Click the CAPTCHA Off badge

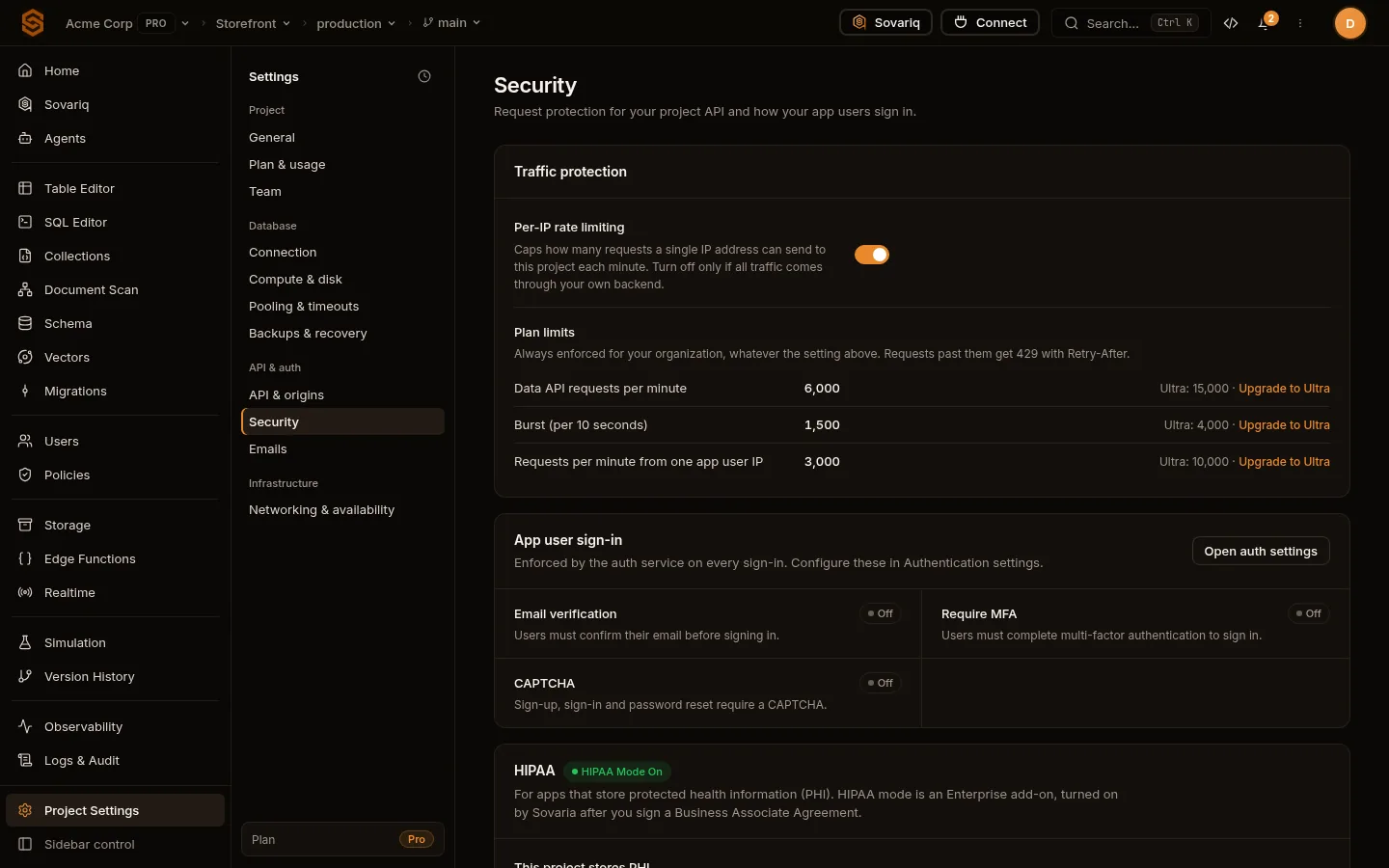881,683
